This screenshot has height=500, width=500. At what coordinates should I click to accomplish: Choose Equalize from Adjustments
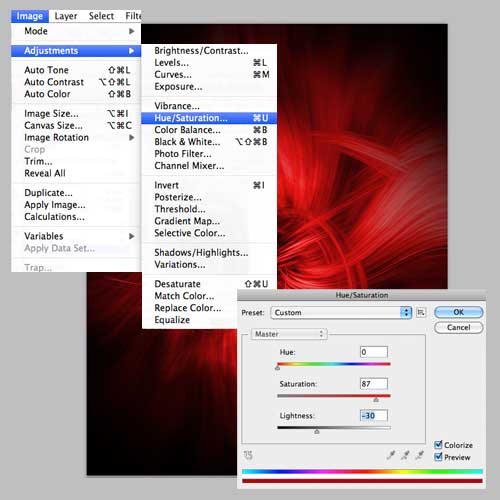pyautogui.click(x=189, y=320)
